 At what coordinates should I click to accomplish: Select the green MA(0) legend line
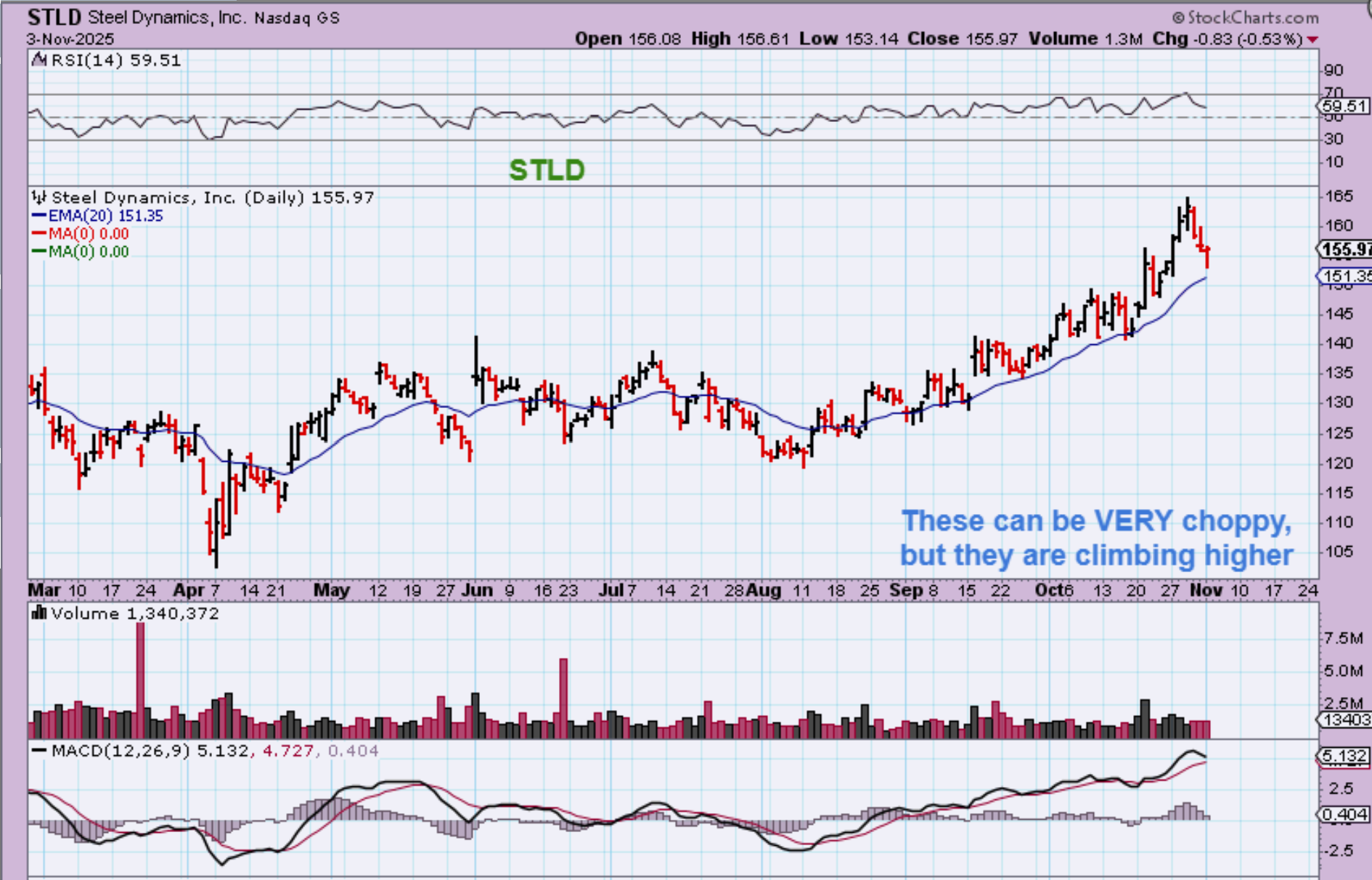click(39, 252)
